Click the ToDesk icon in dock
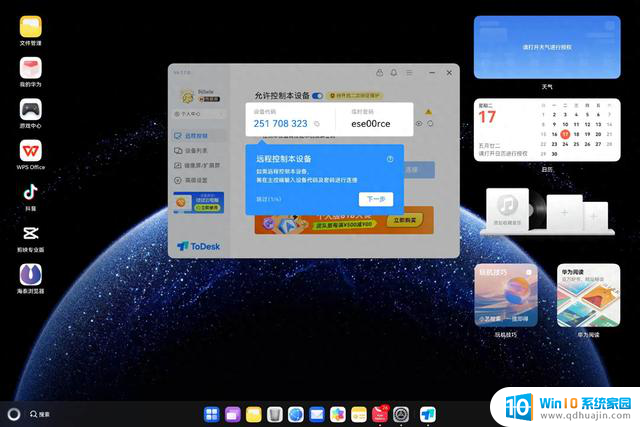 pos(428,414)
